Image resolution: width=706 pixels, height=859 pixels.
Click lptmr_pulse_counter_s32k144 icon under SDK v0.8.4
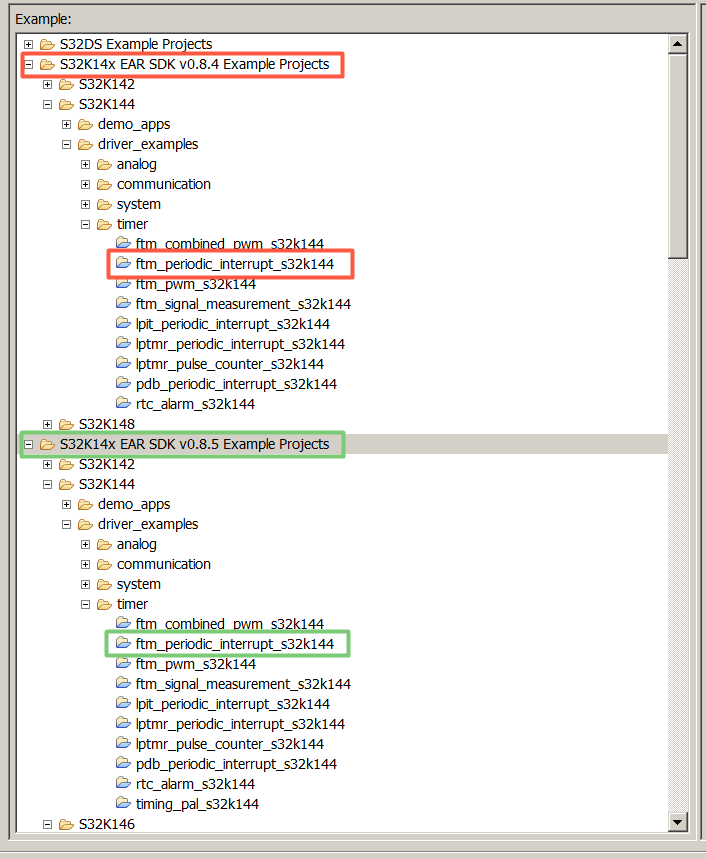pyautogui.click(x=123, y=363)
